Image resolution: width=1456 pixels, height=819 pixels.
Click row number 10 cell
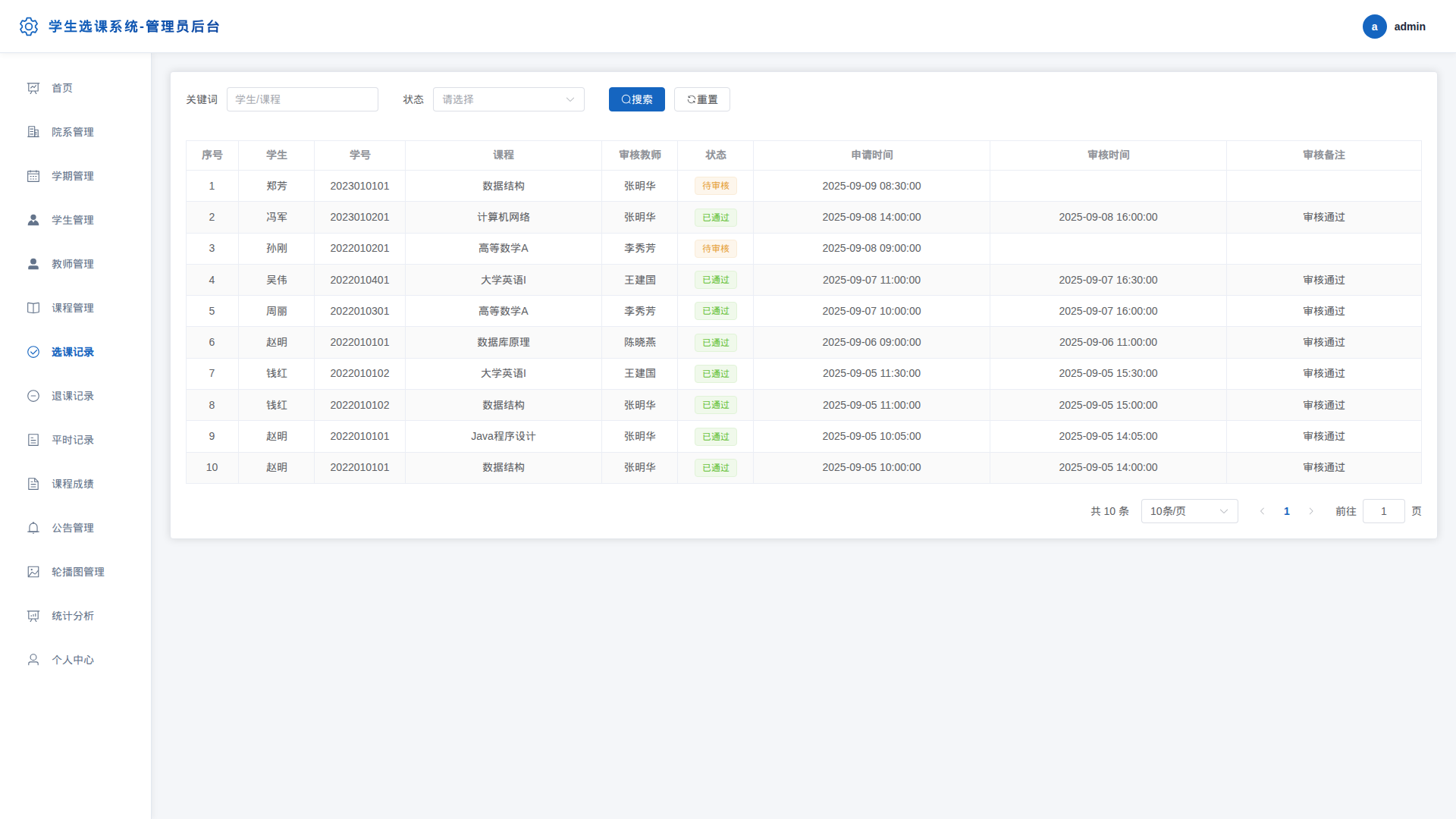(x=212, y=467)
